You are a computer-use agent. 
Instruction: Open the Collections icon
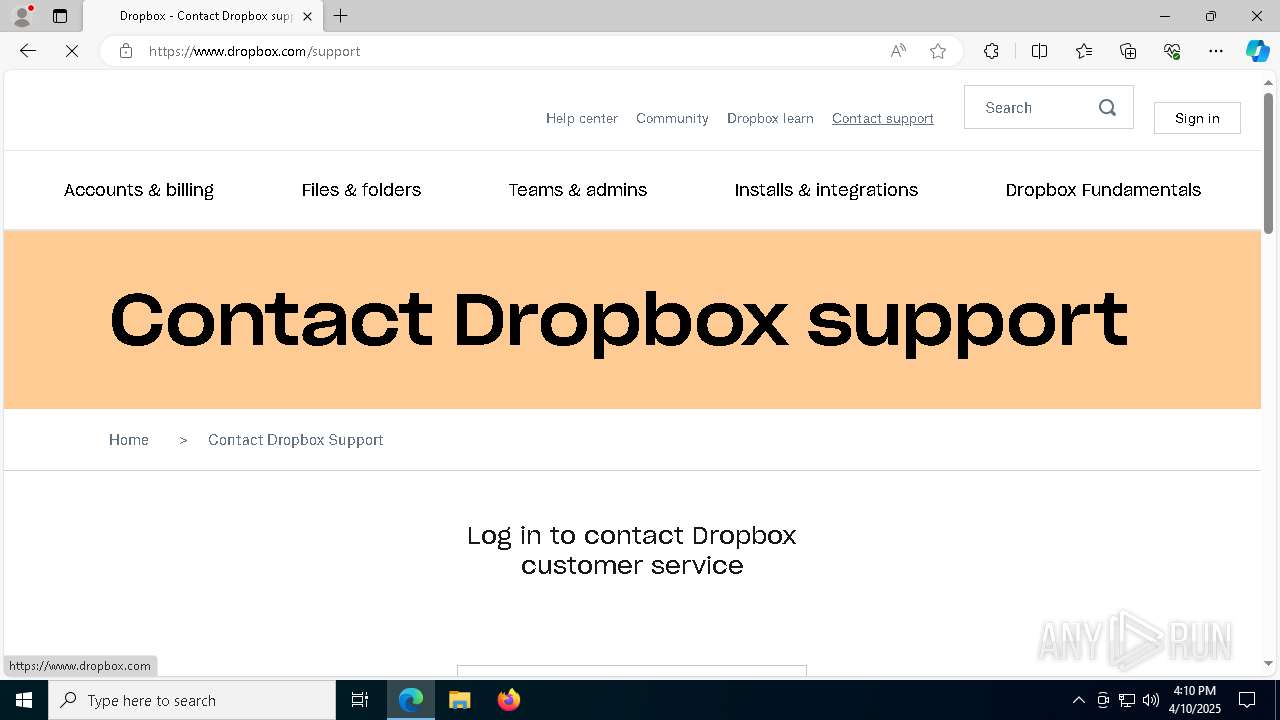[x=1128, y=51]
